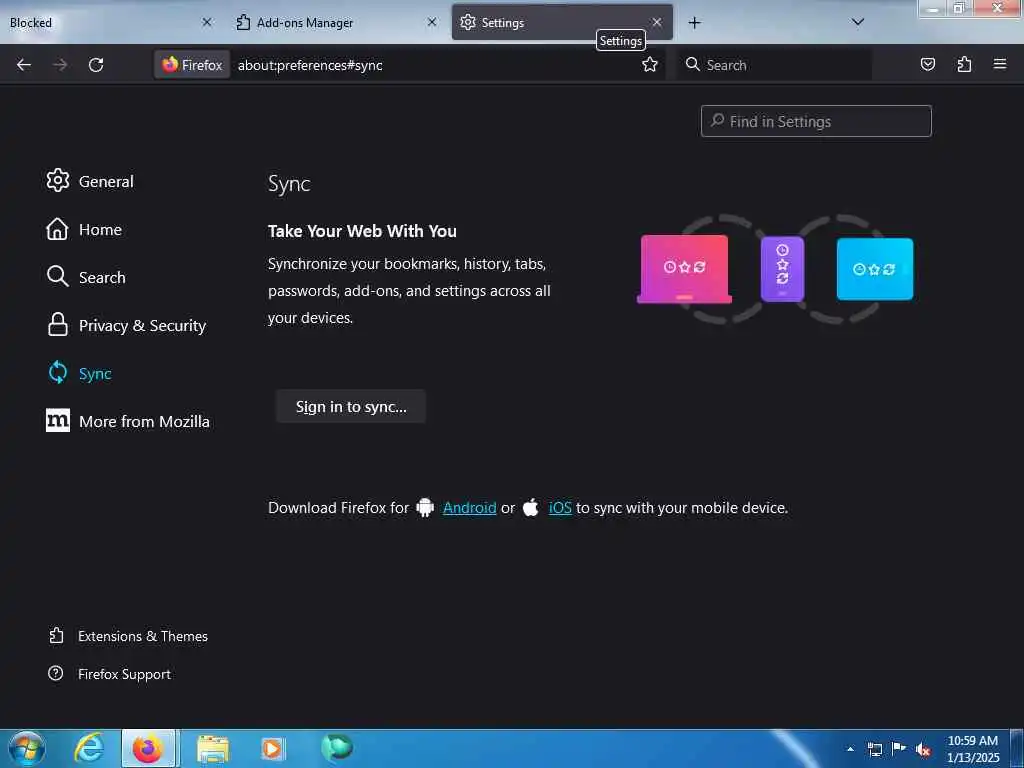The width and height of the screenshot is (1024, 768).
Task: Close the Add-ons Manager tab
Action: (432, 22)
